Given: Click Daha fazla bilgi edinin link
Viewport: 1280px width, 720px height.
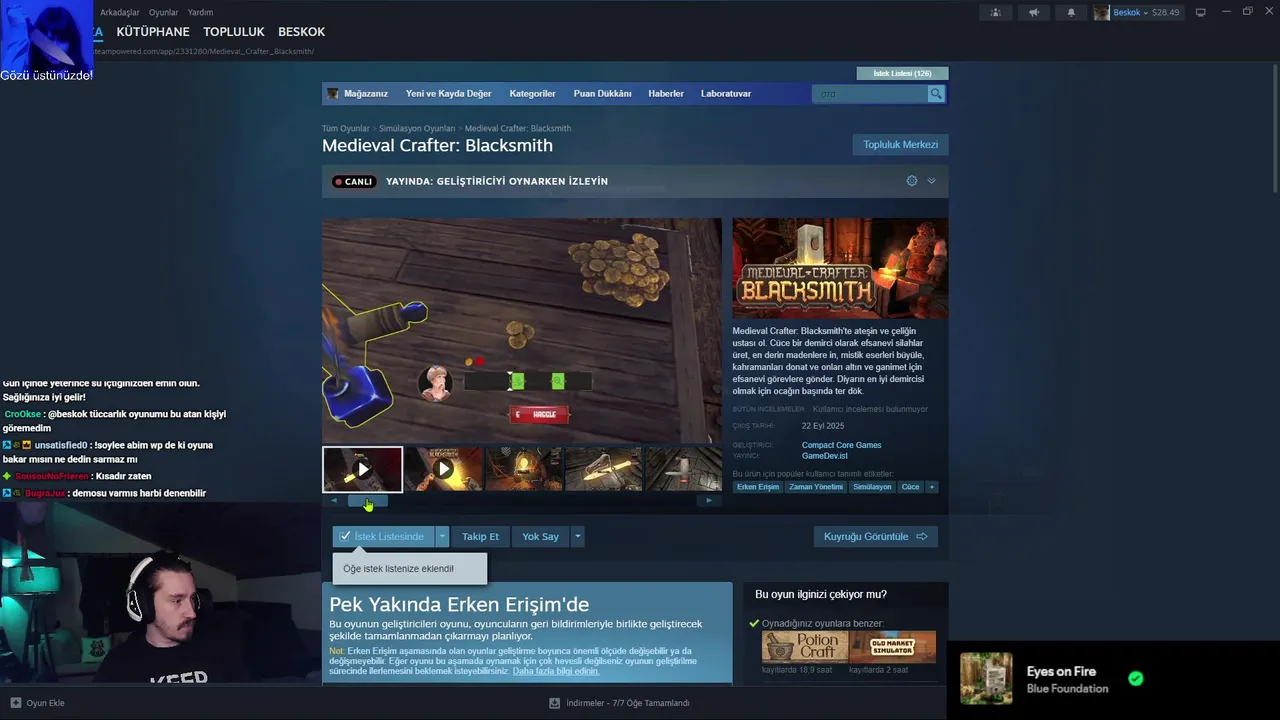Looking at the screenshot, I should 556,671.
